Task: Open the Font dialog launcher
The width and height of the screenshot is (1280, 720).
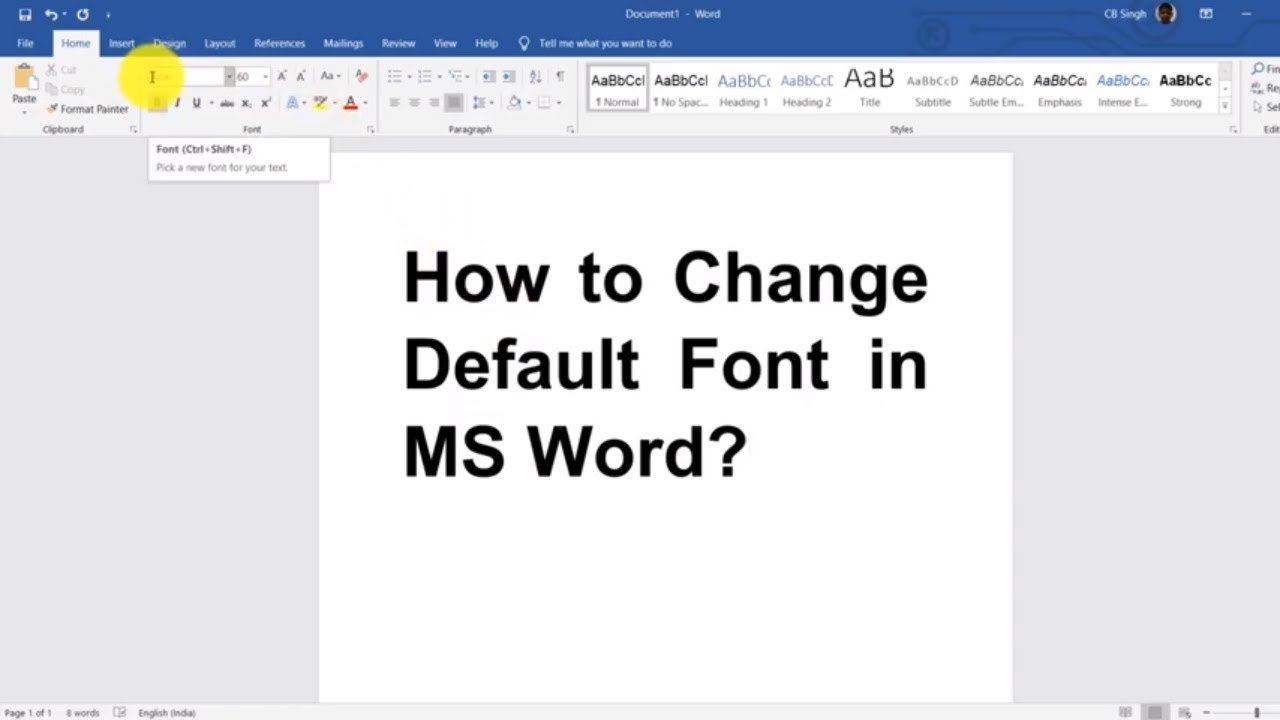Action: pos(370,130)
